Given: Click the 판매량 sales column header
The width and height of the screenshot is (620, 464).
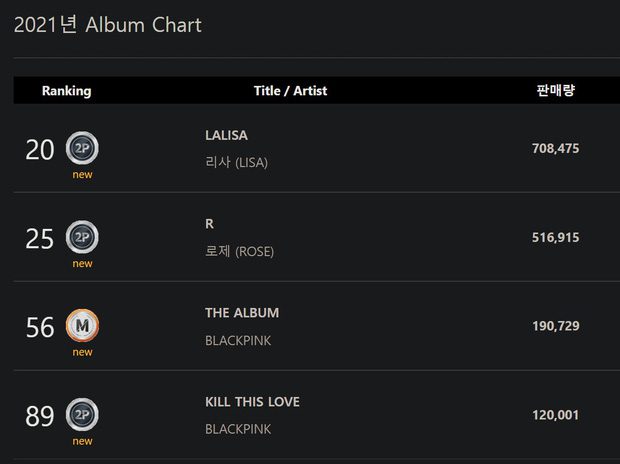Looking at the screenshot, I should (x=556, y=90).
